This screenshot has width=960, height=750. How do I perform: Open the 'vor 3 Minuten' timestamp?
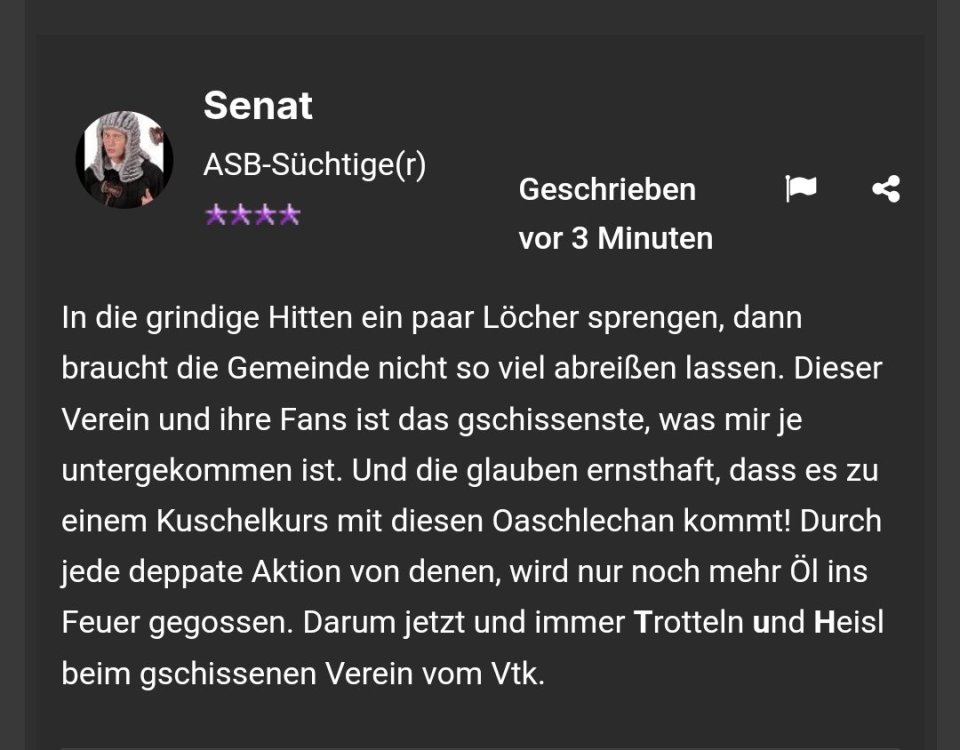tap(615, 239)
